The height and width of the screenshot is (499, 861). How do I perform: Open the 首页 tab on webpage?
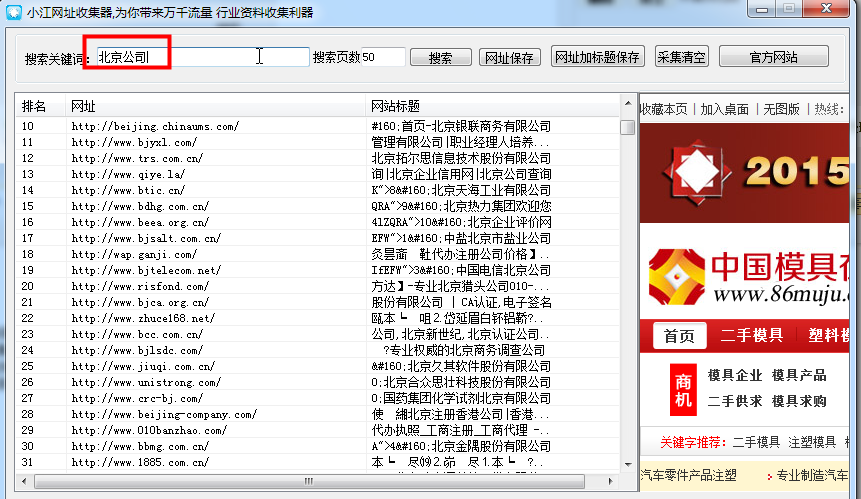click(679, 335)
